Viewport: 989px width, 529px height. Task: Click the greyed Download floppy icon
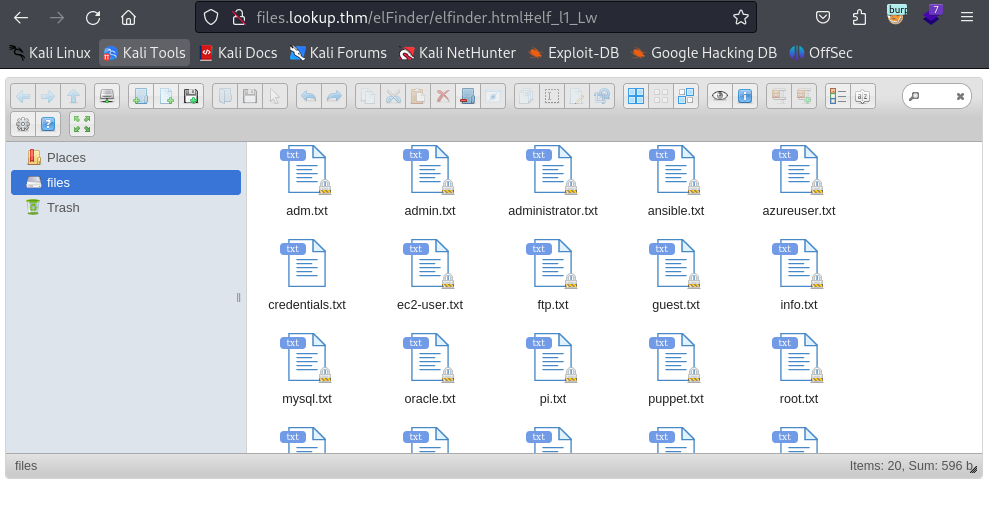pos(250,96)
